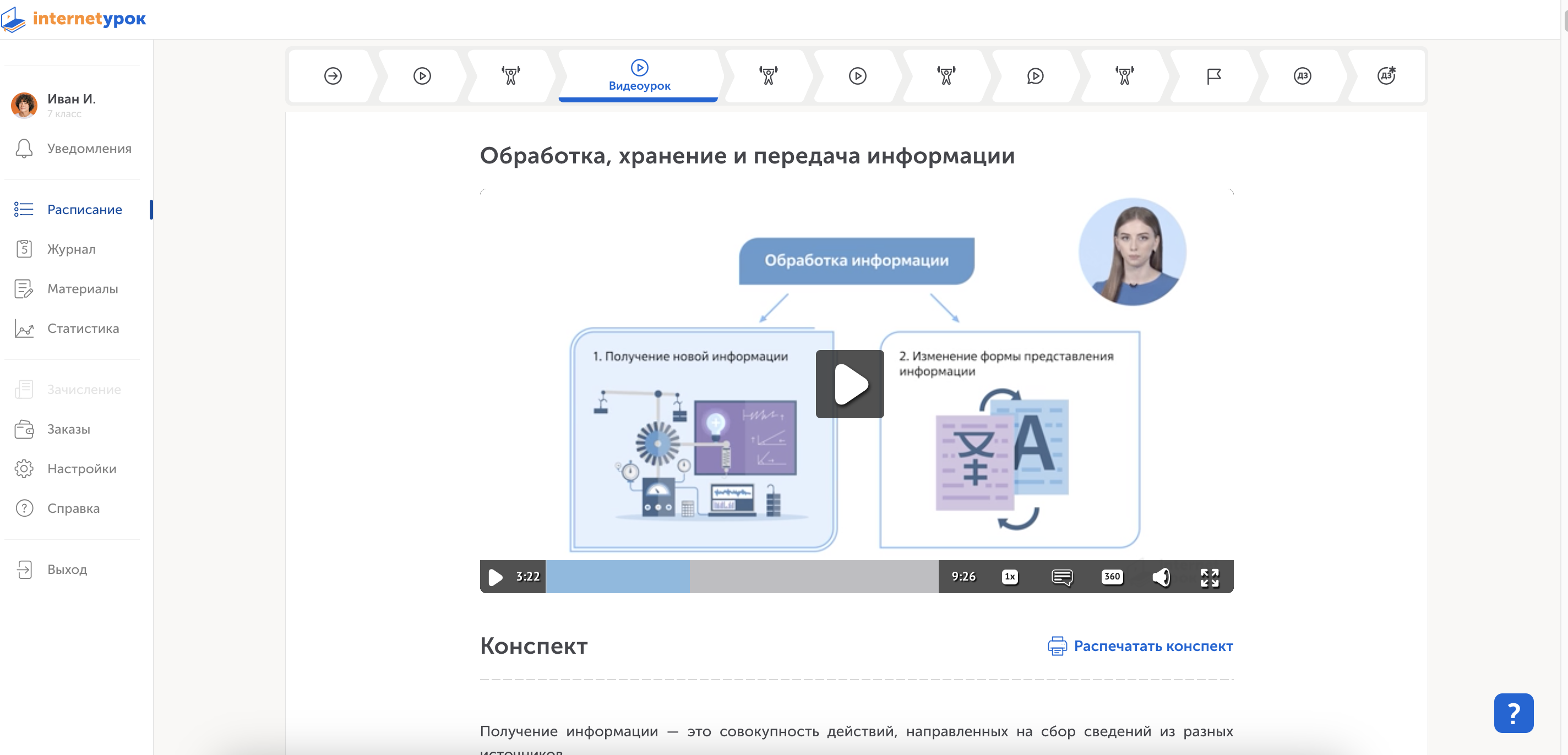This screenshot has height=755, width=1568.
Task: Toggle video subtitles icon
Action: click(x=1062, y=577)
